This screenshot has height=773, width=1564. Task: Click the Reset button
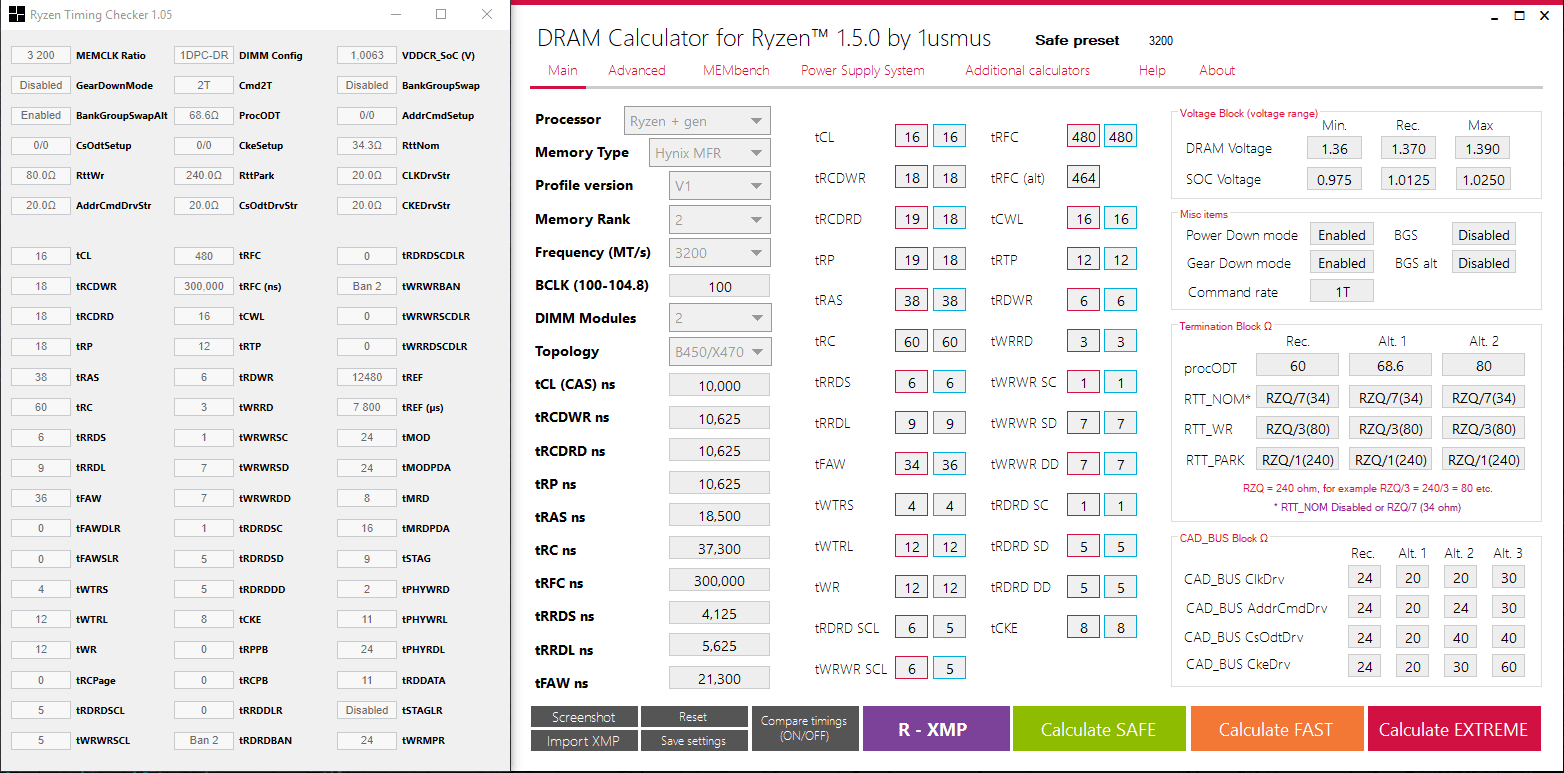coord(693,717)
